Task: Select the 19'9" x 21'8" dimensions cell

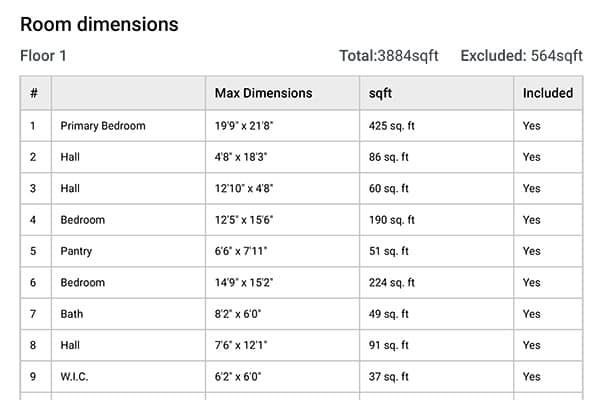Action: point(243,126)
